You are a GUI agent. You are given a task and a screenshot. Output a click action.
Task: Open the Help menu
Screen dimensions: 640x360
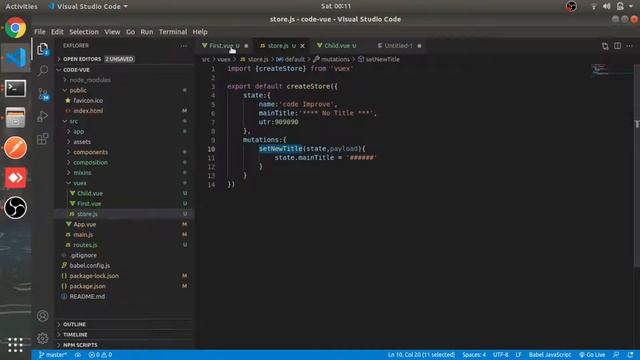click(x=200, y=32)
